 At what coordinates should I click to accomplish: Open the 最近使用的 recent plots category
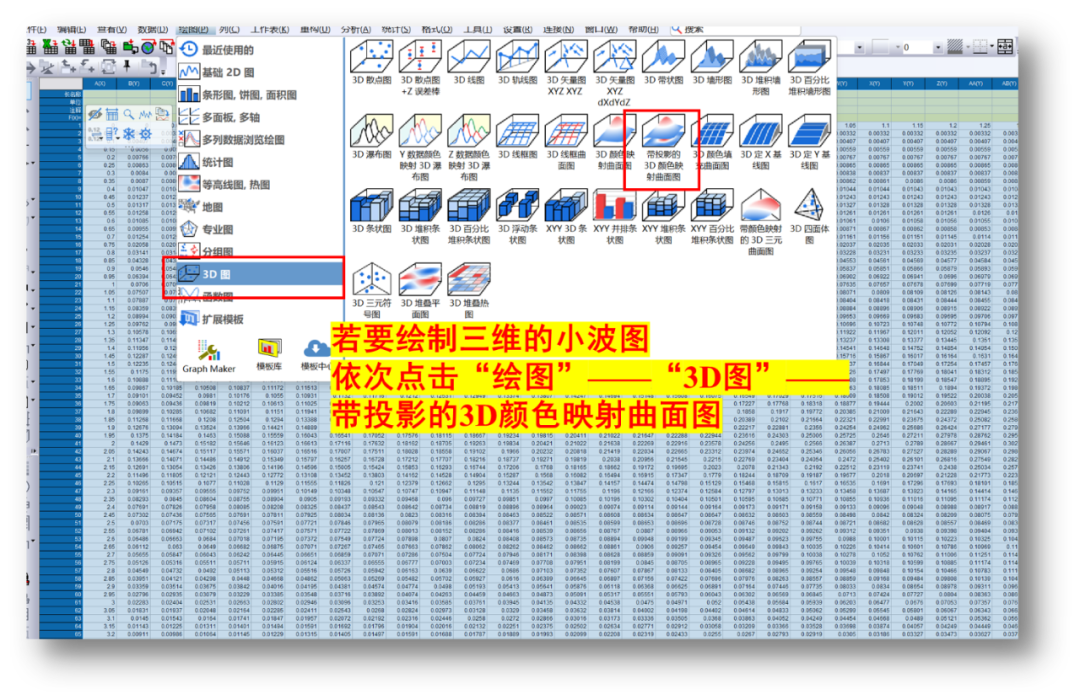[260, 50]
